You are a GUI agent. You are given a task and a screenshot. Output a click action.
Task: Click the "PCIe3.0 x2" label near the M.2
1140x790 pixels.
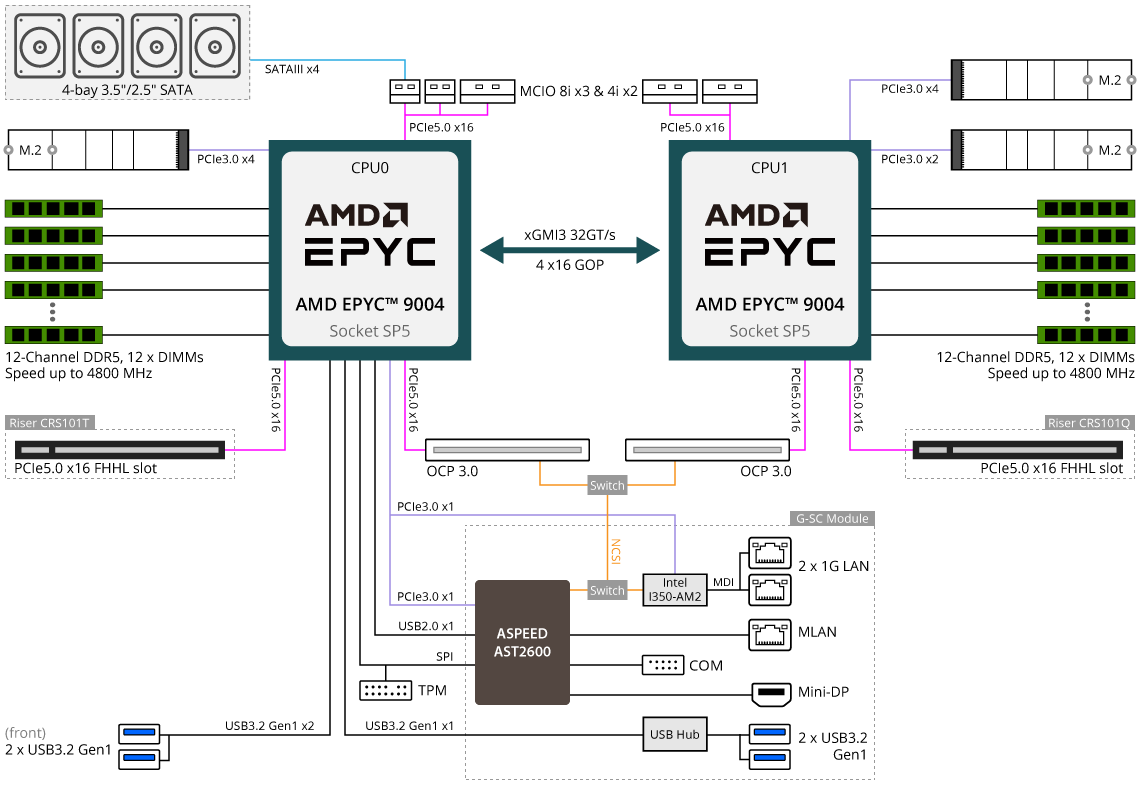point(910,158)
